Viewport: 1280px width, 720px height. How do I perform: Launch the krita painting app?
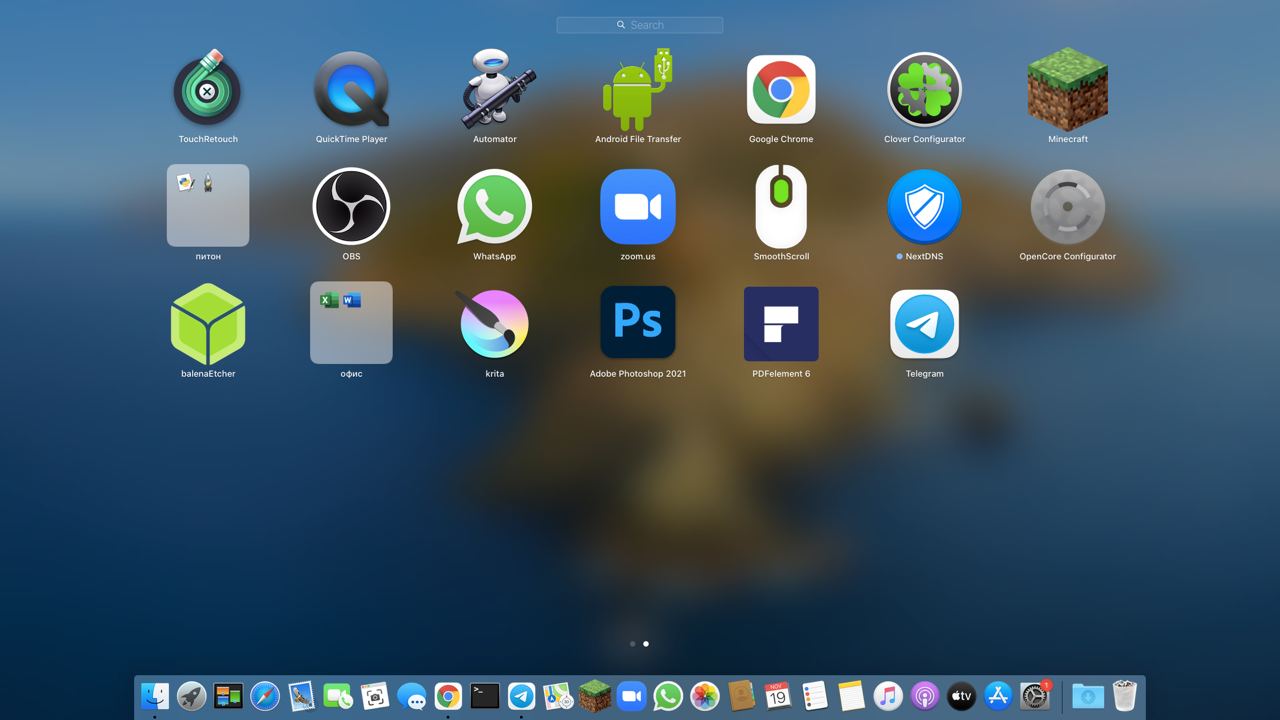click(x=495, y=324)
